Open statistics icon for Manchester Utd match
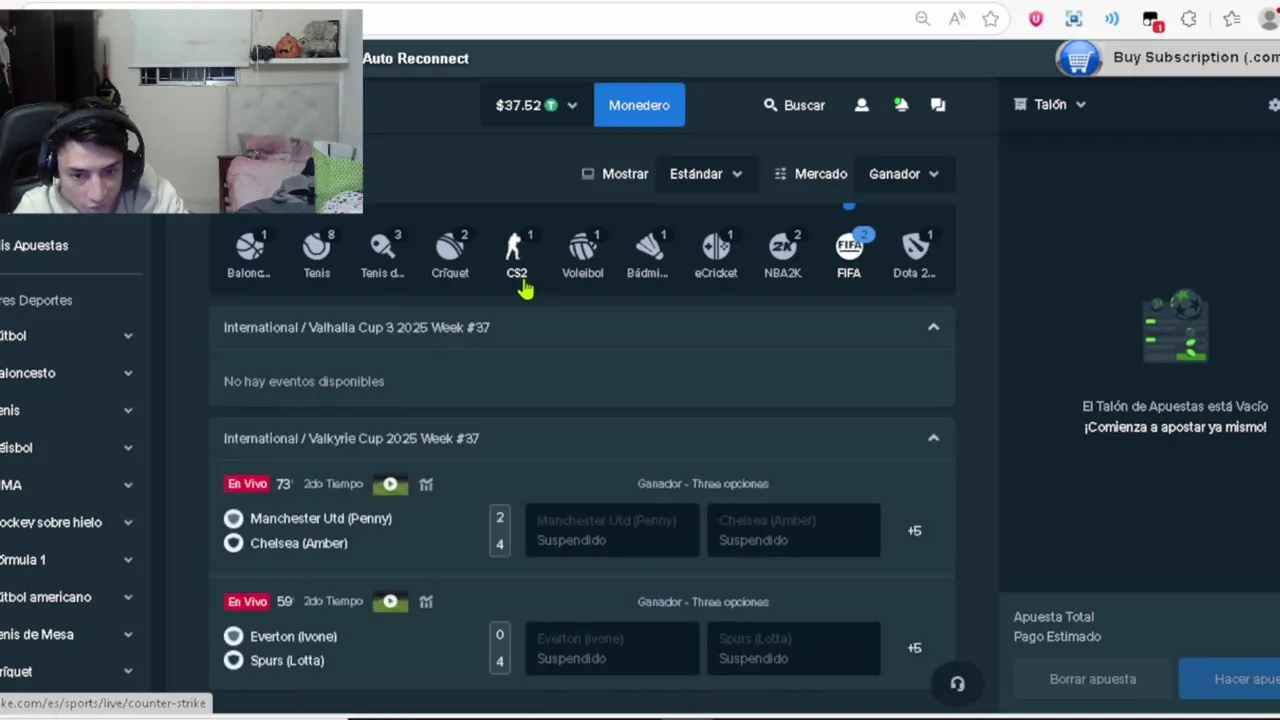Screen dimensions: 1280x720 click(426, 484)
